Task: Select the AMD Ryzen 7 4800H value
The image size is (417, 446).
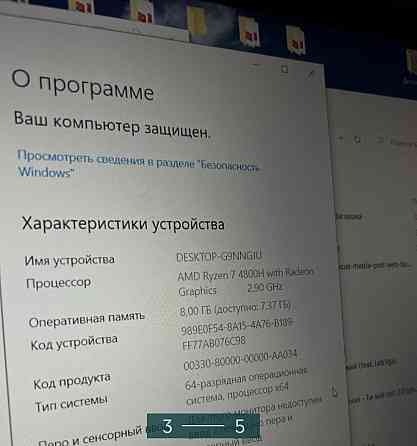Action: point(246,282)
